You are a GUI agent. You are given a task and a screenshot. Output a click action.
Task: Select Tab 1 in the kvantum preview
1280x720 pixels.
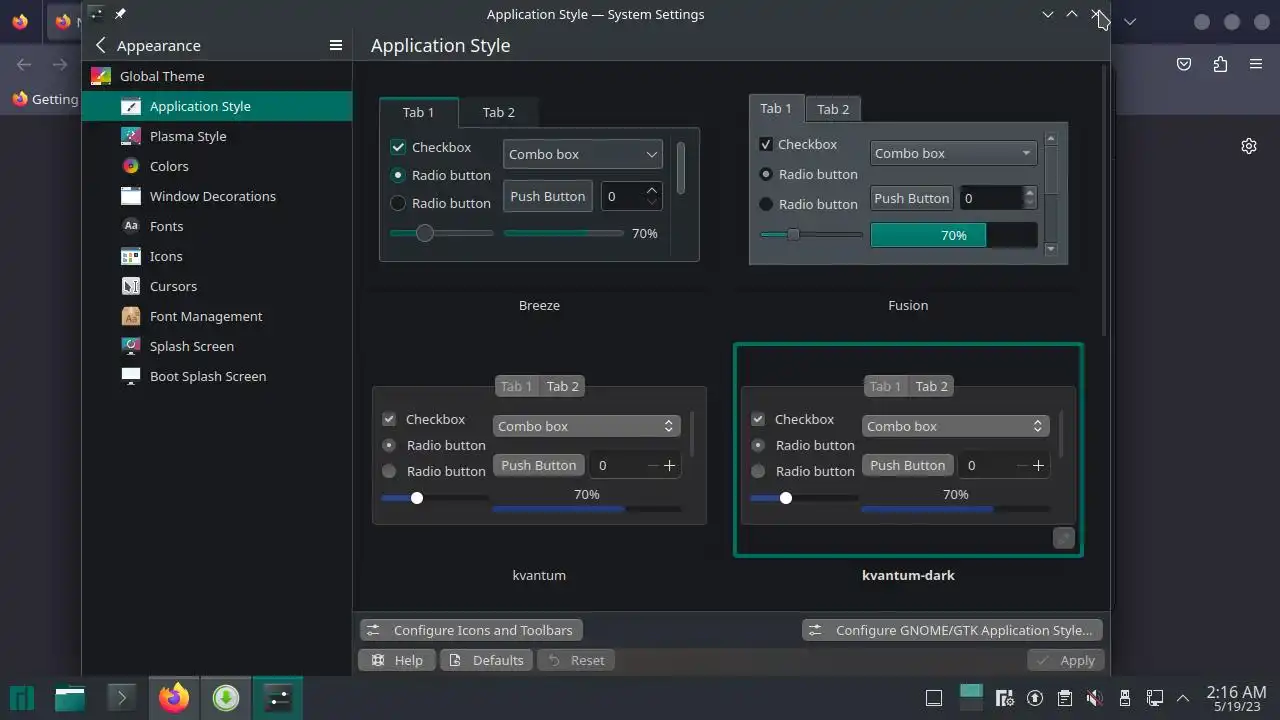coord(517,386)
